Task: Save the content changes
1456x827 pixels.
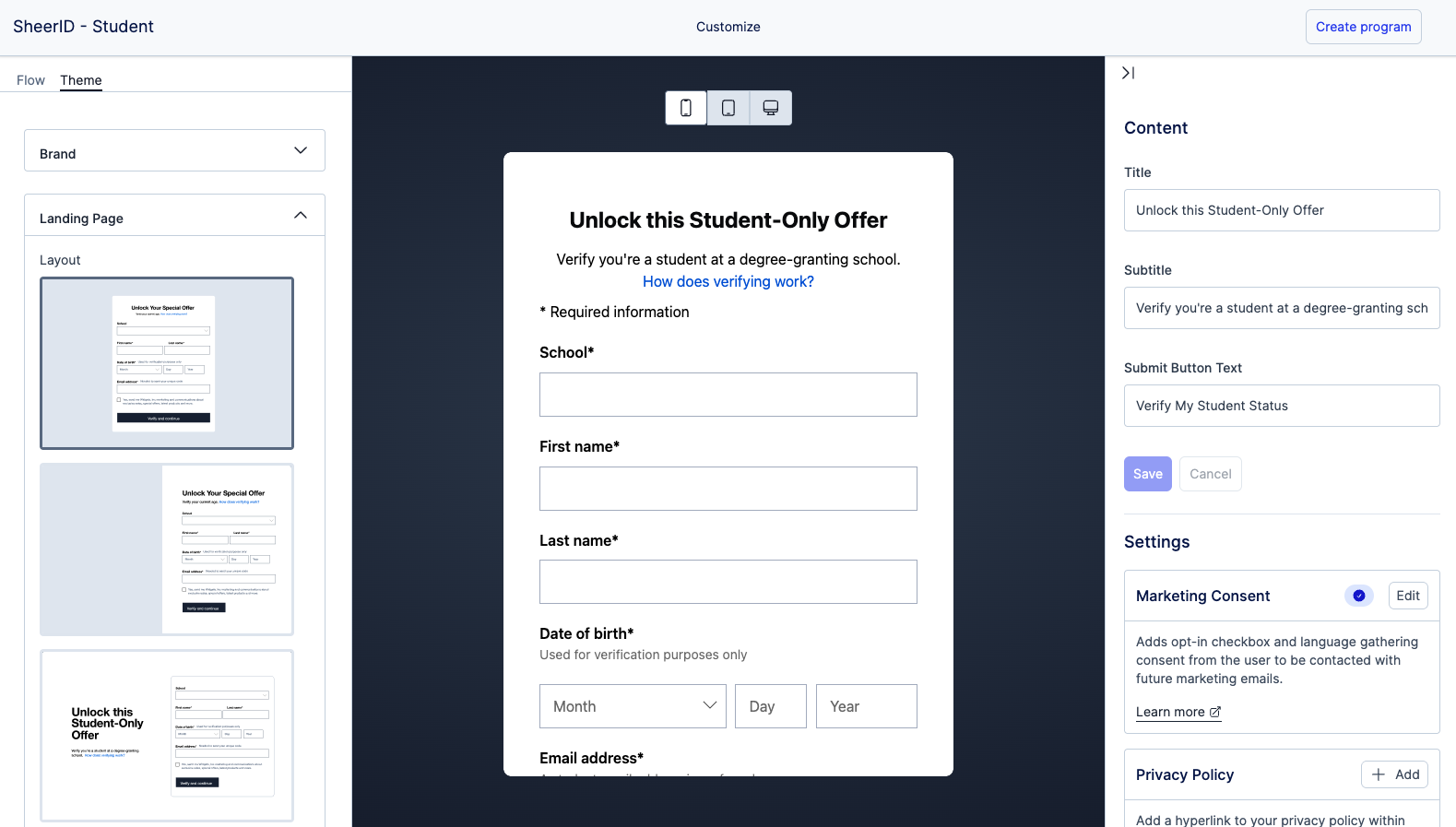Action: (x=1147, y=474)
